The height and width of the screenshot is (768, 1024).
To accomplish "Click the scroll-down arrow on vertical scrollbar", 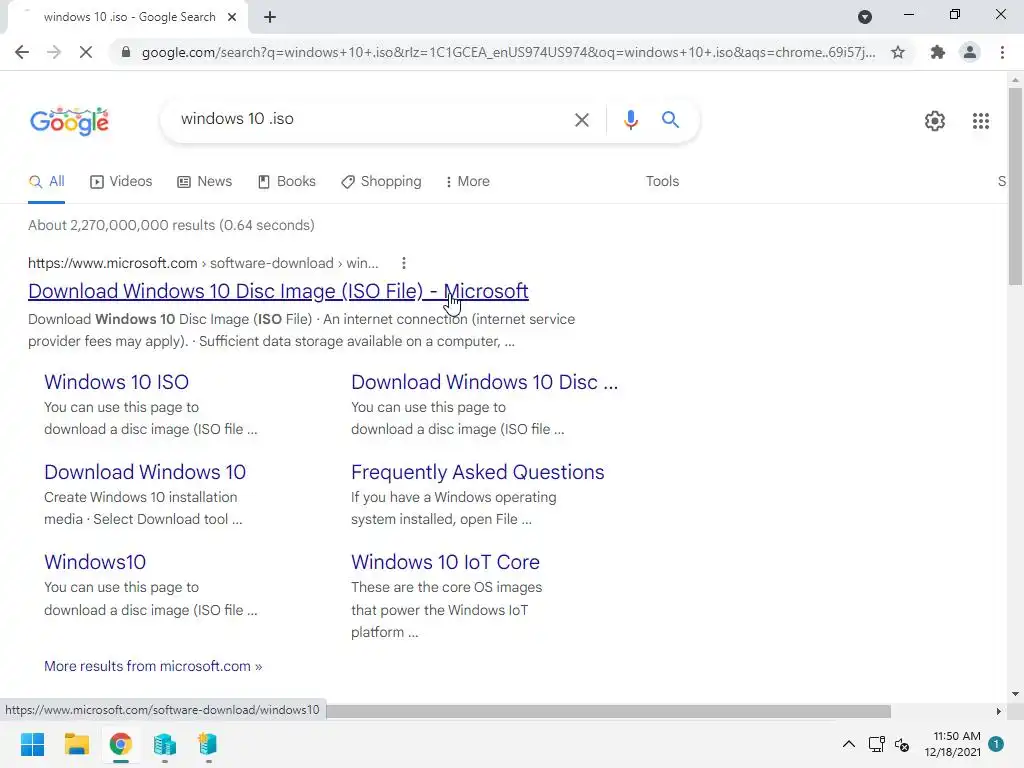I will tap(1015, 694).
